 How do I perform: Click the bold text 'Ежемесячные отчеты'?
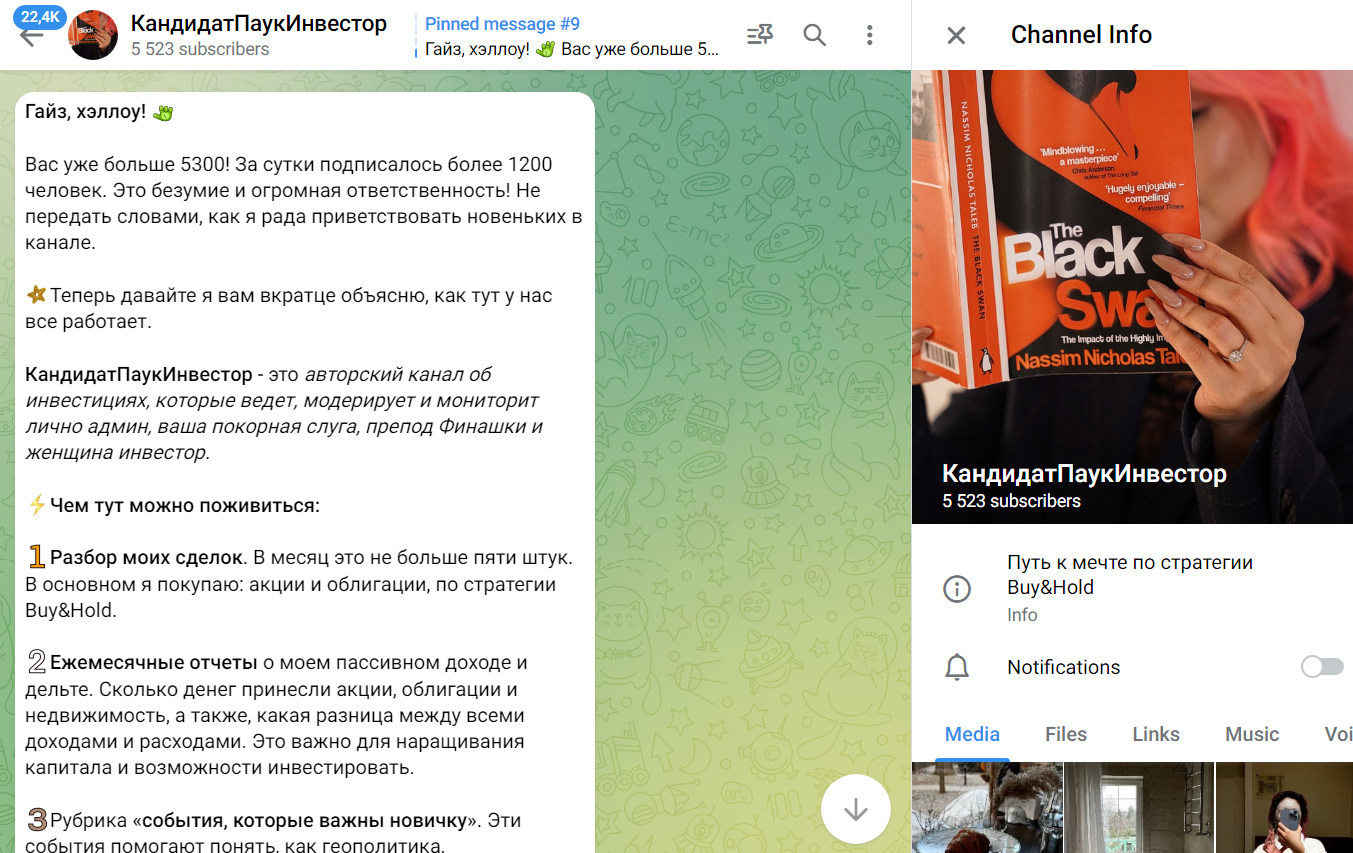[153, 663]
